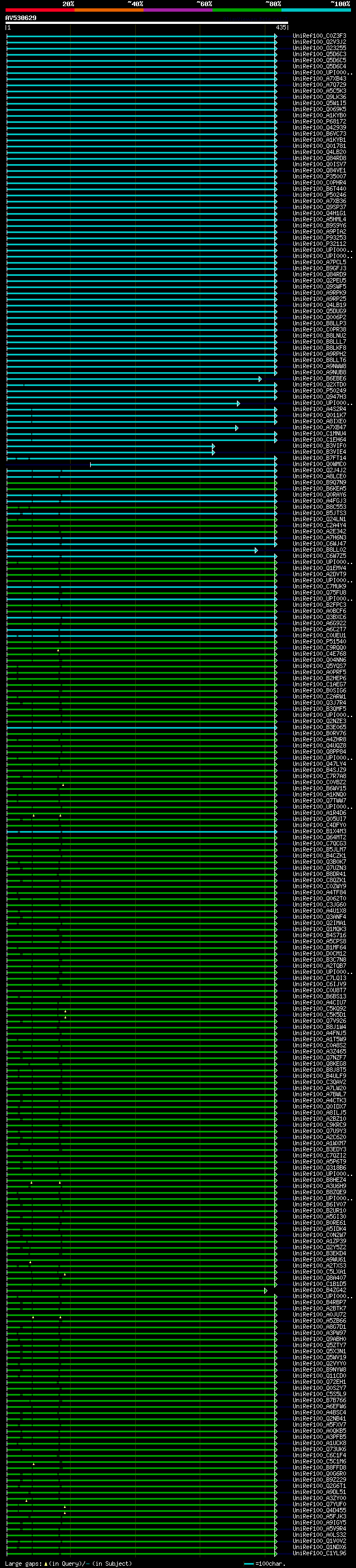Select hit label UniRef100_B6KEA5
Viewport: 356px width, 1568px height.
(319, 489)
